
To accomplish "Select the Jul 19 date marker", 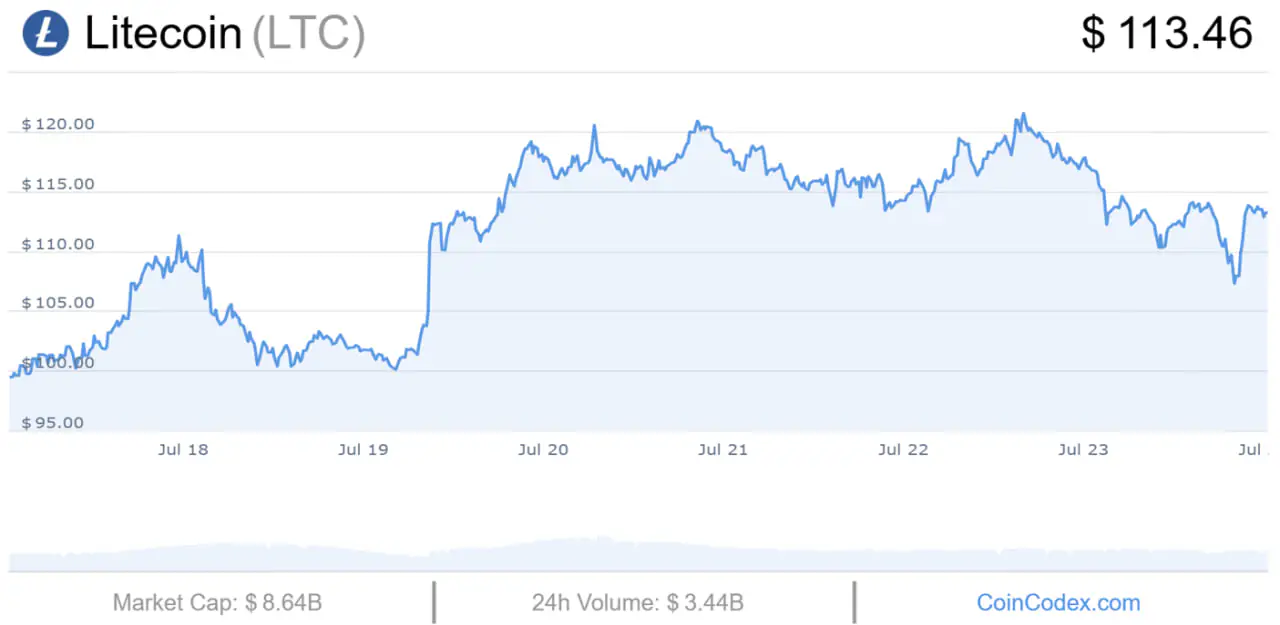I will tap(363, 450).
